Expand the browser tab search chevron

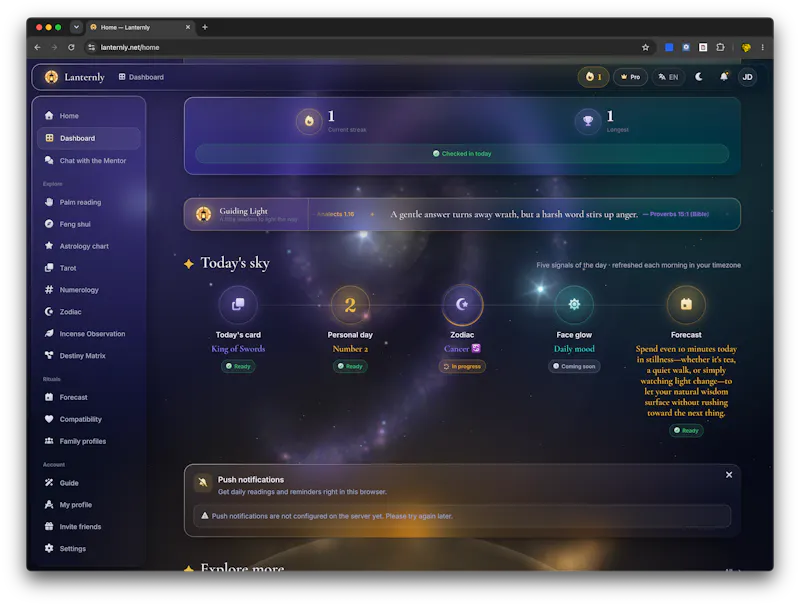click(x=76, y=27)
